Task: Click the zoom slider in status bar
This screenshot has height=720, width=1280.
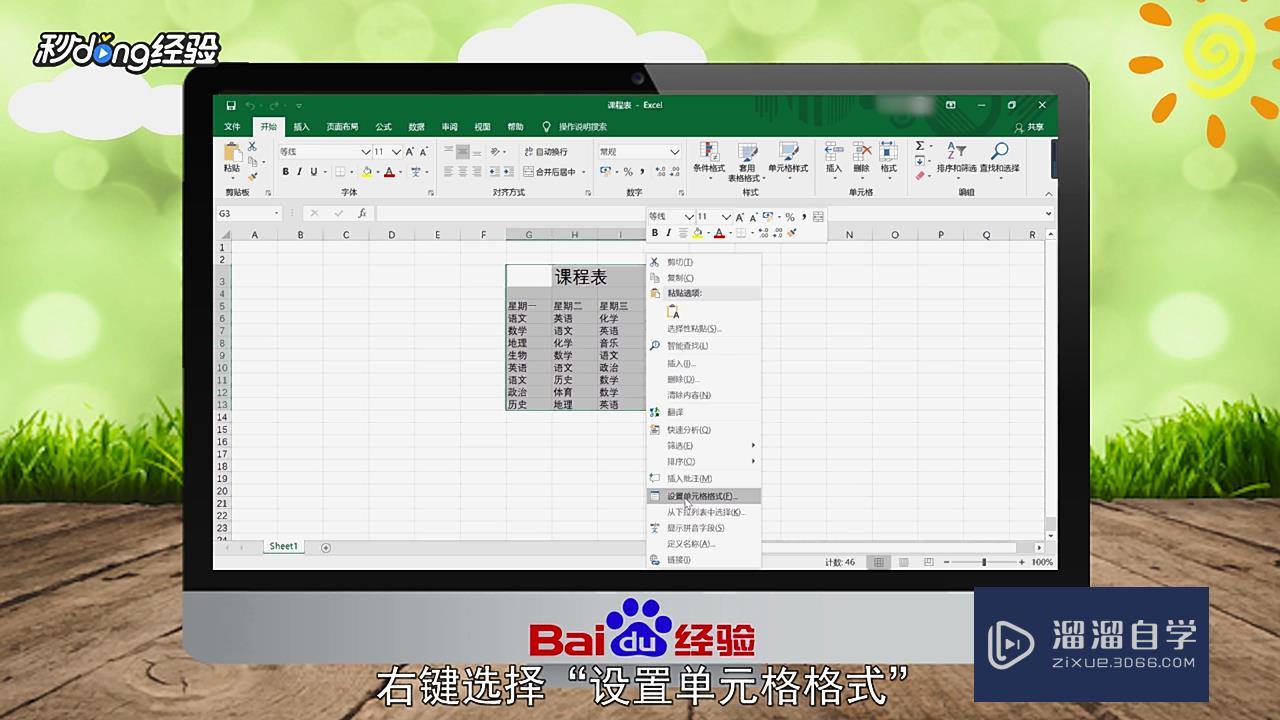Action: coord(984,562)
